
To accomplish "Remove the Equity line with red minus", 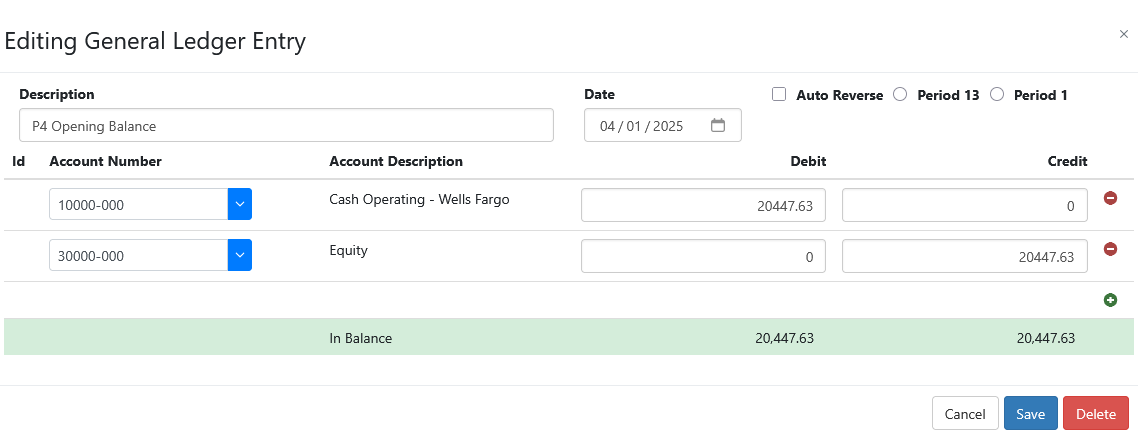I will pyautogui.click(x=1110, y=249).
